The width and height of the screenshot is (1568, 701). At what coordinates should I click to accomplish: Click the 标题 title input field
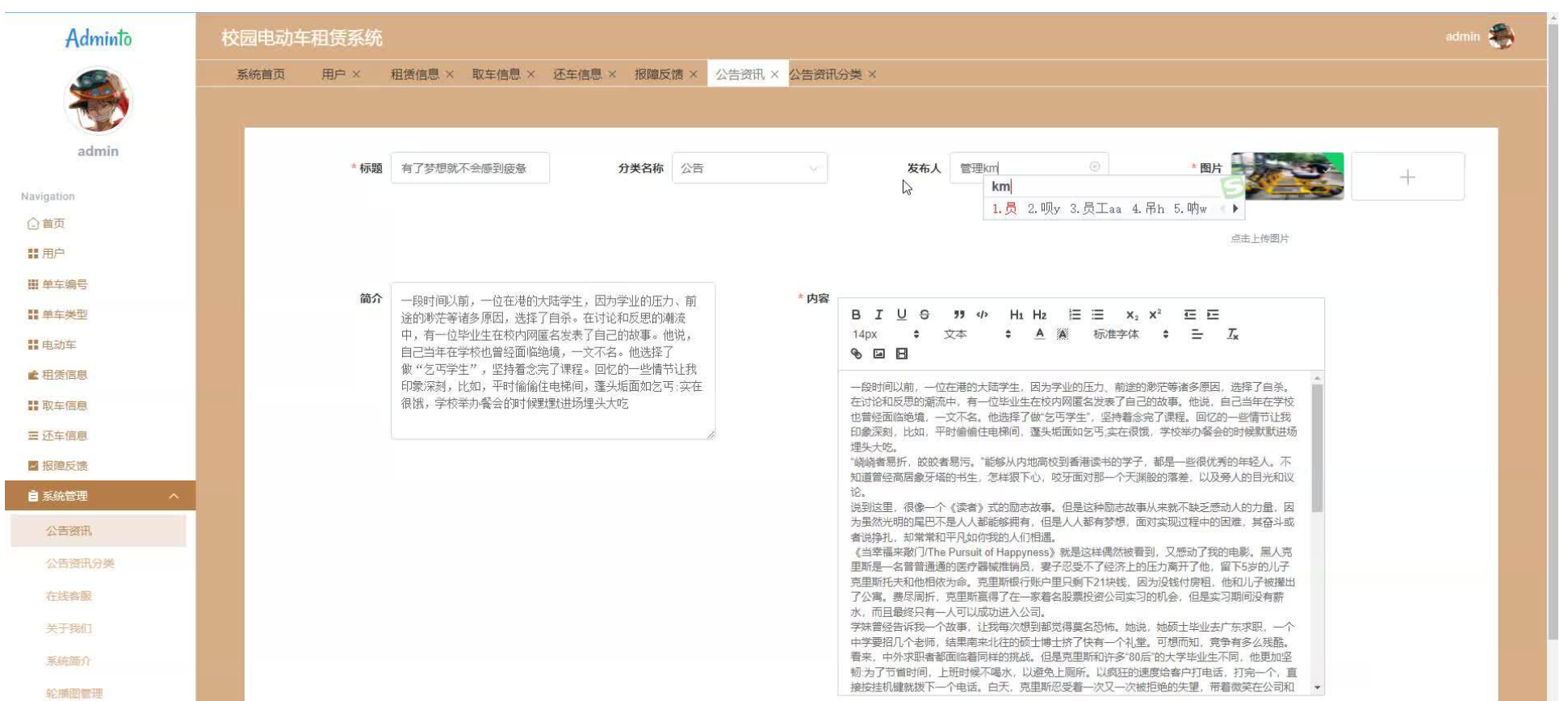470,168
